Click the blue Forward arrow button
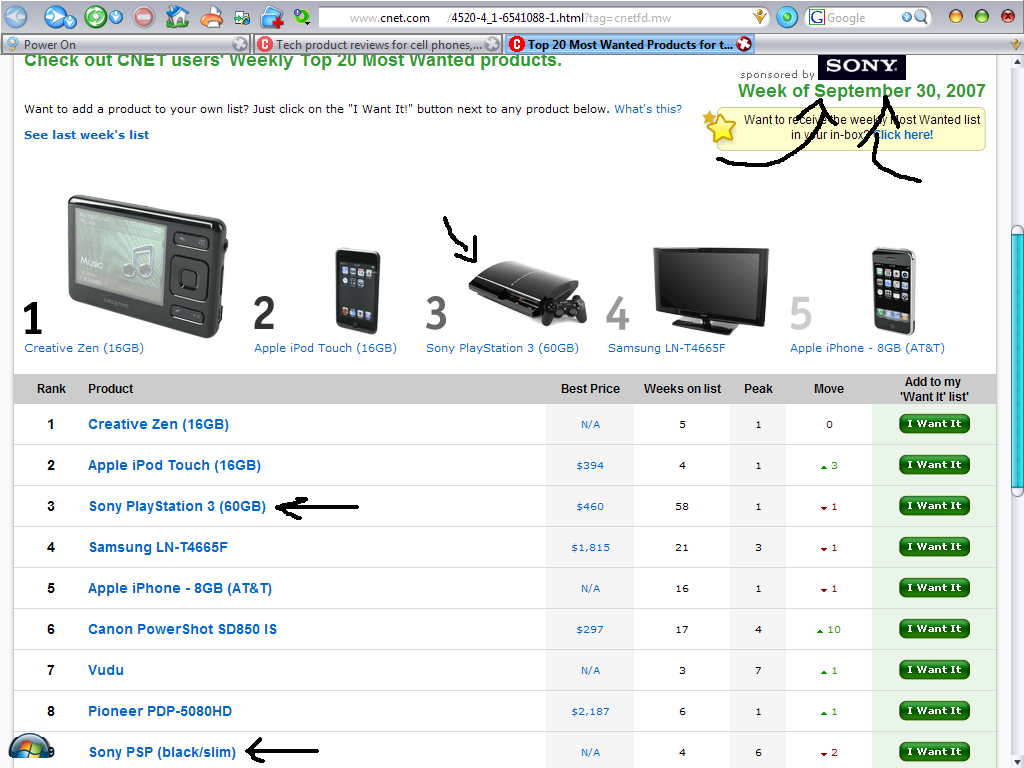Viewport: 1024px width, 768px height. pos(56,16)
